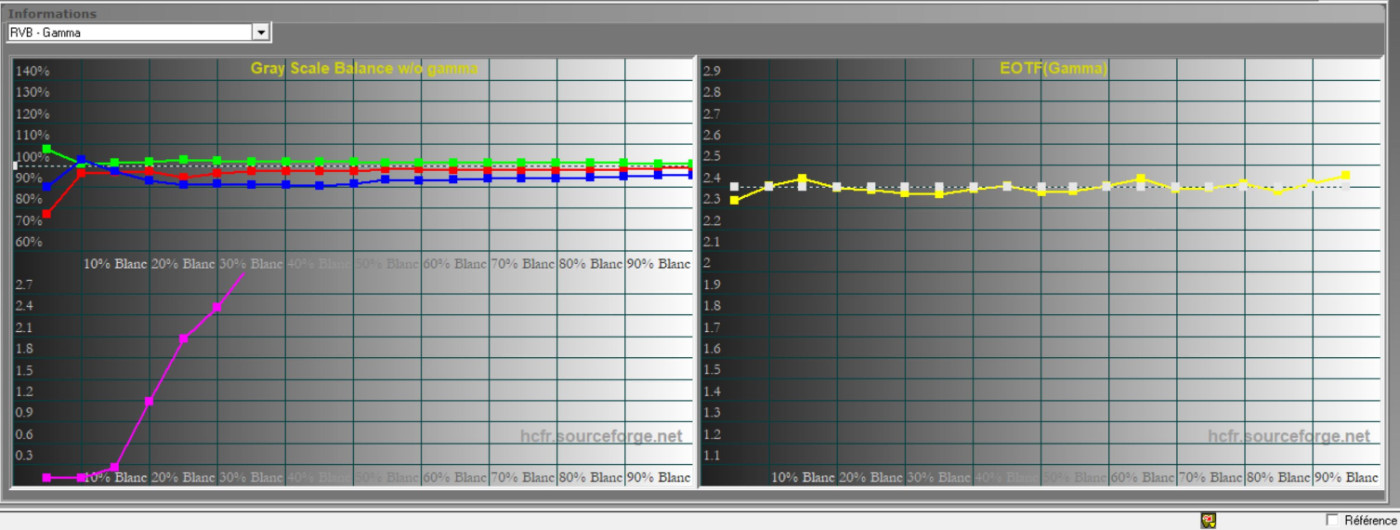Enable the Référence checkbox
The width and height of the screenshot is (1400, 530).
click(1331, 520)
